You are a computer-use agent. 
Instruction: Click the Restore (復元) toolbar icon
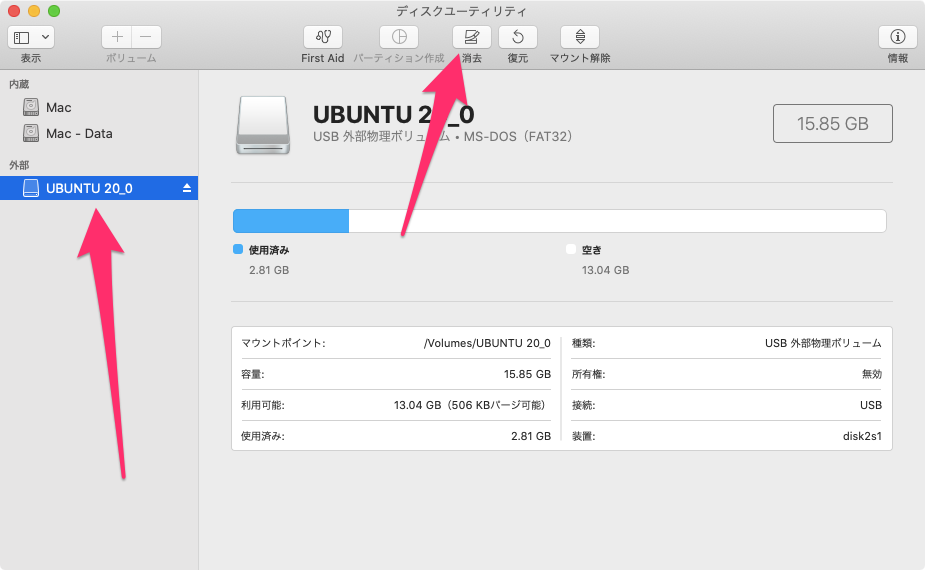(518, 37)
